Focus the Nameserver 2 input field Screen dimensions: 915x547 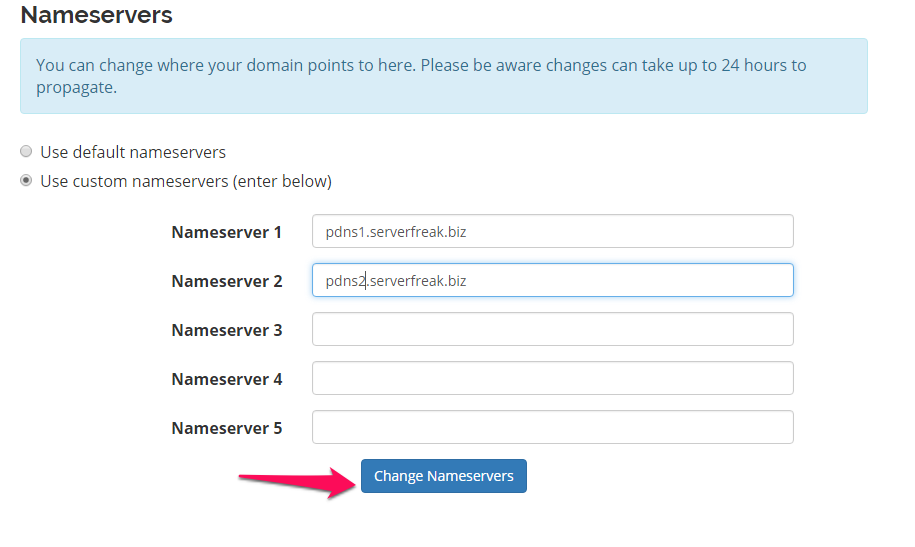pyautogui.click(x=553, y=280)
